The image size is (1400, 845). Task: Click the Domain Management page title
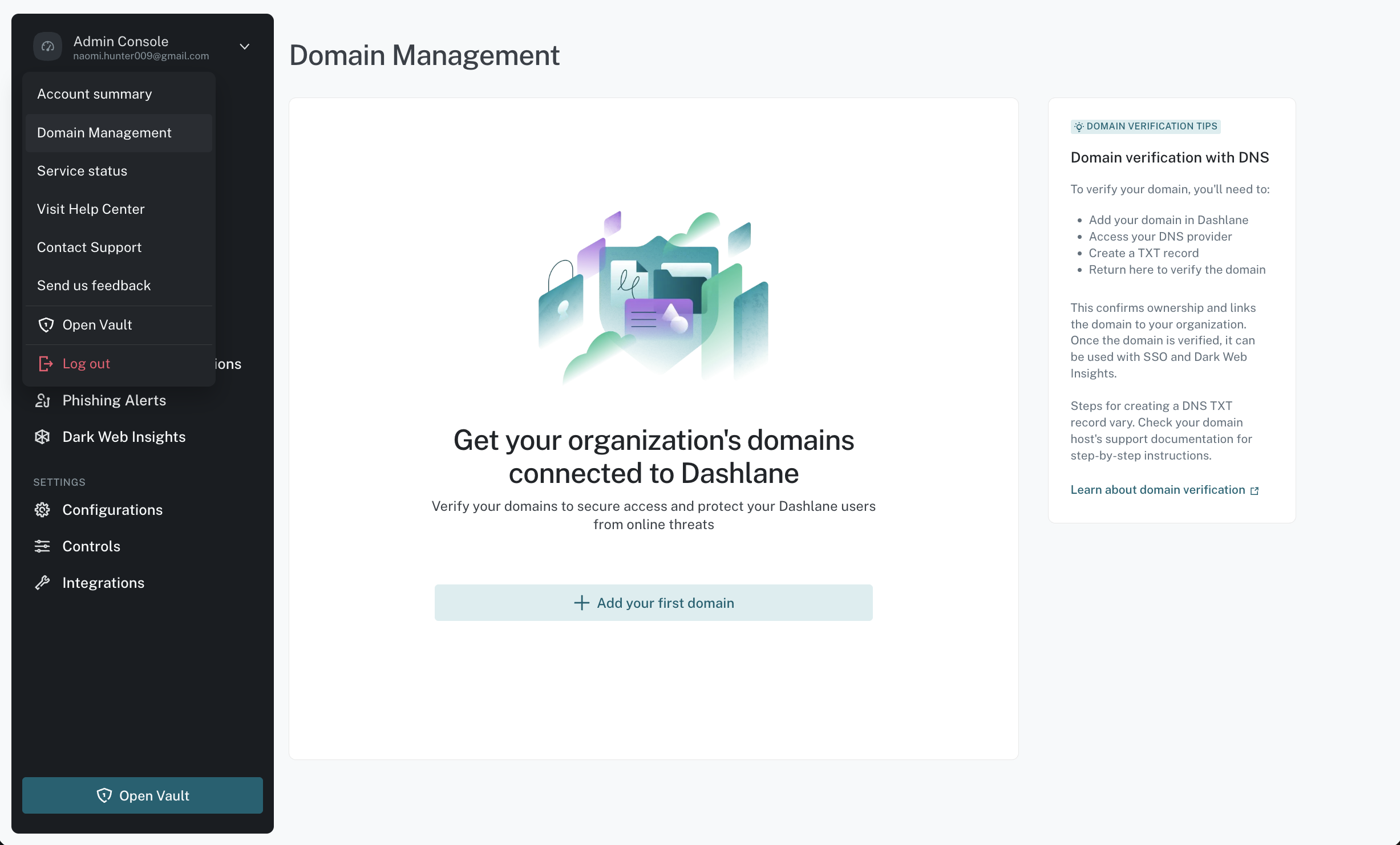pos(424,56)
